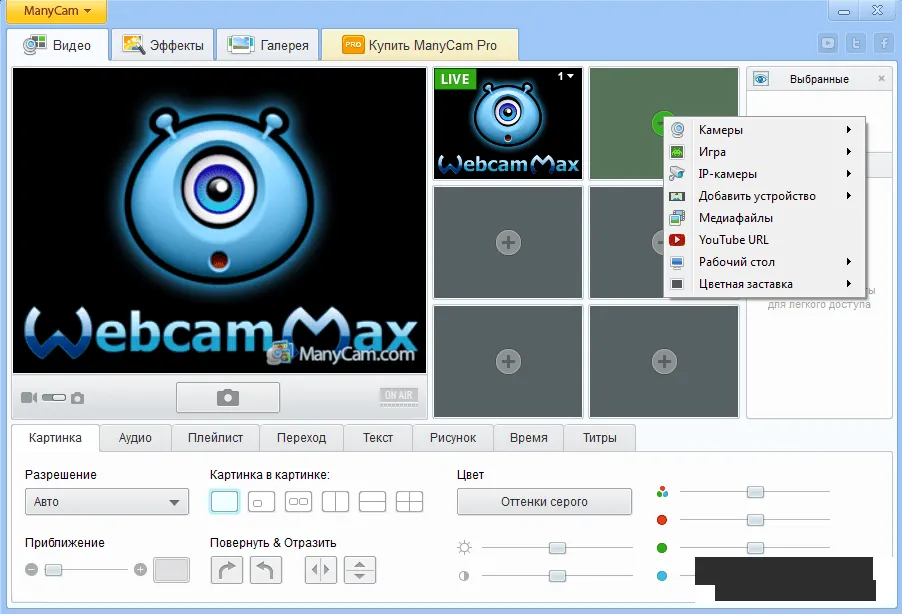The image size is (902, 614).
Task: Open the Картинка tab
Action: pos(55,438)
